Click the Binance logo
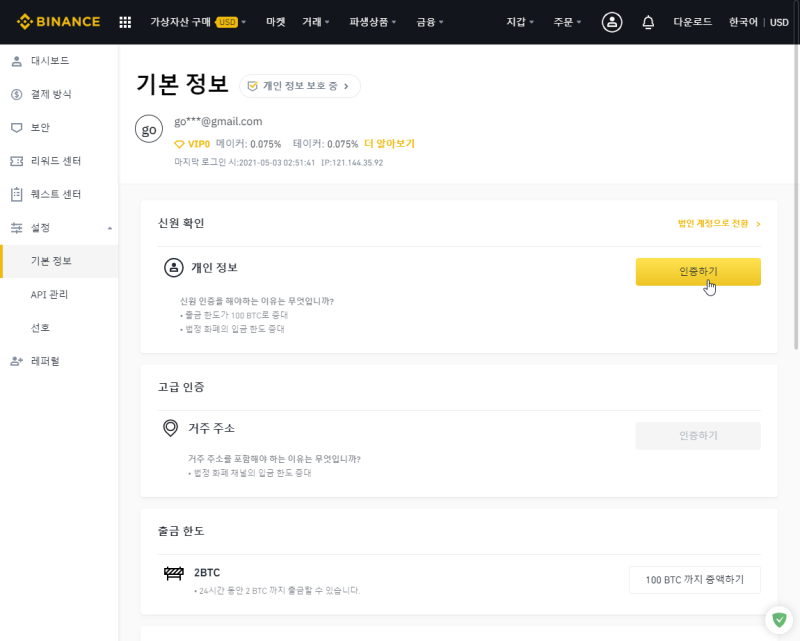The image size is (800, 641). tap(59, 22)
